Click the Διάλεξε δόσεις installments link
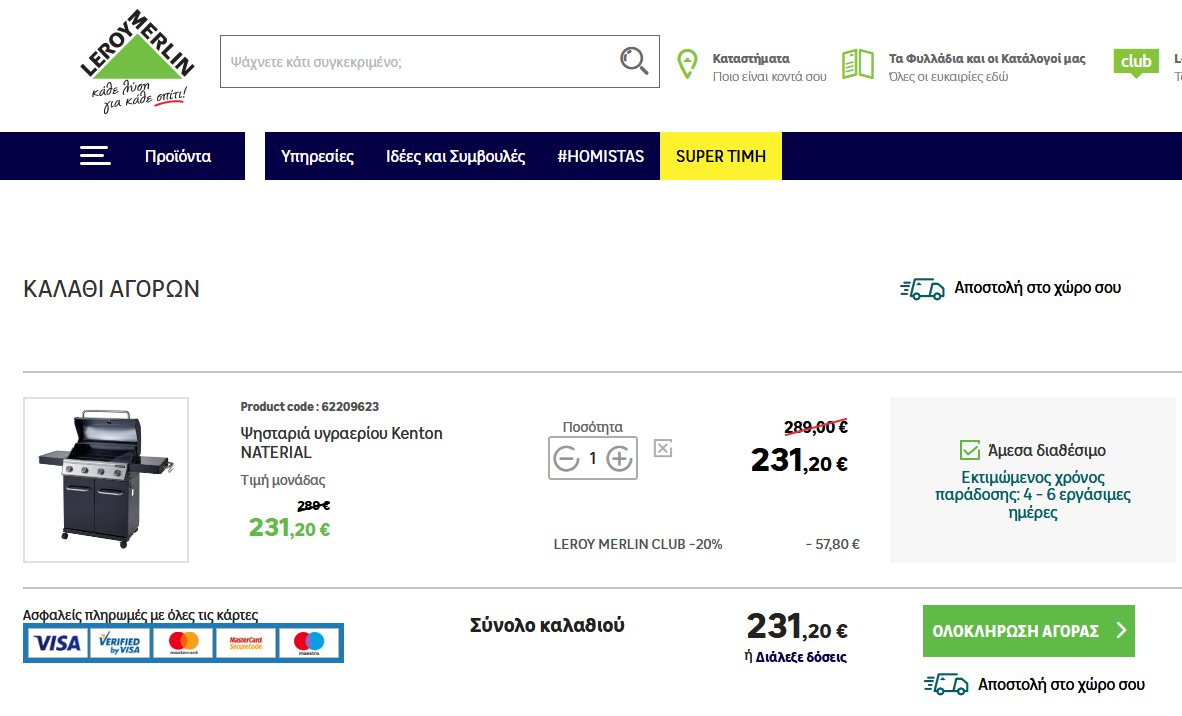This screenshot has height=716, width=1182. (x=801, y=657)
